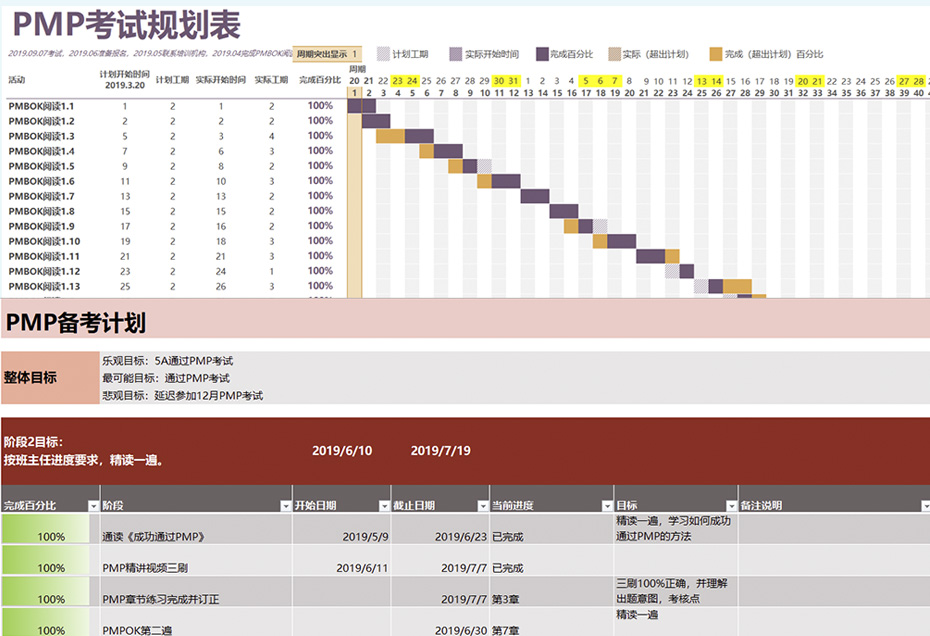The width and height of the screenshot is (930, 636).
Task: Click the PMP考试规划表 title
Action: (x=126, y=23)
